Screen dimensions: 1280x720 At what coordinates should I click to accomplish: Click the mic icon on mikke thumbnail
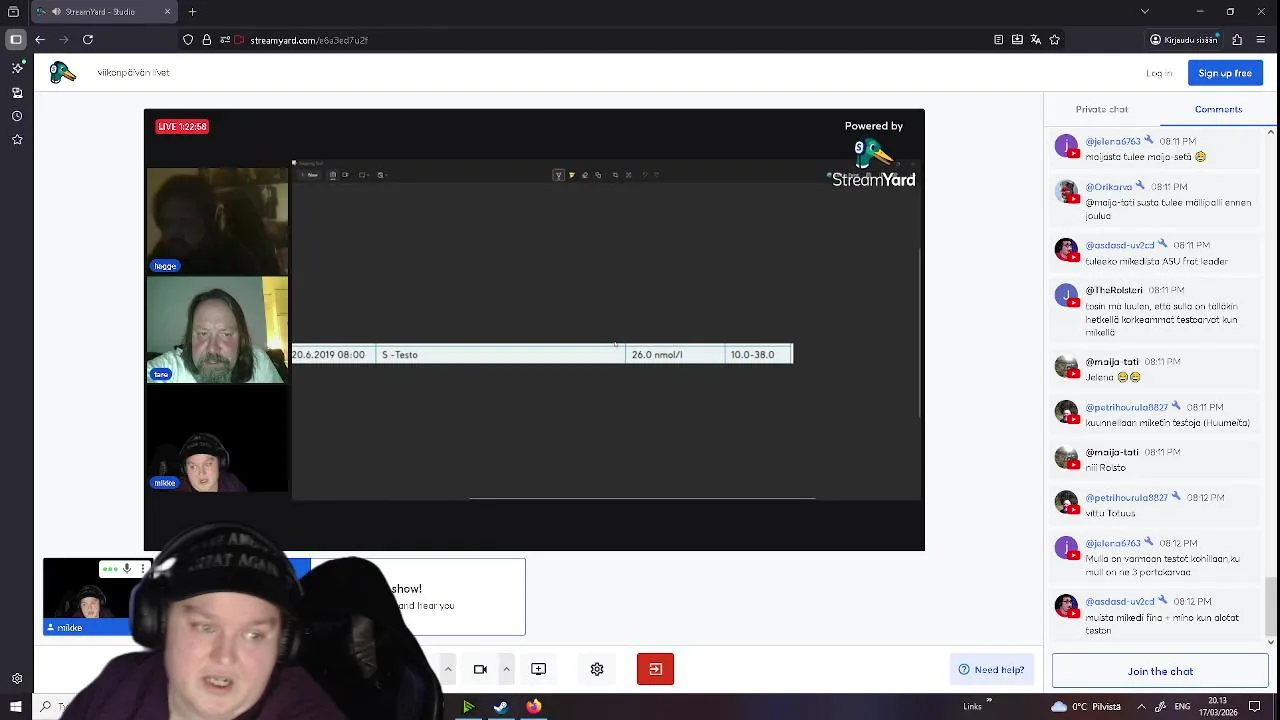coord(127,569)
